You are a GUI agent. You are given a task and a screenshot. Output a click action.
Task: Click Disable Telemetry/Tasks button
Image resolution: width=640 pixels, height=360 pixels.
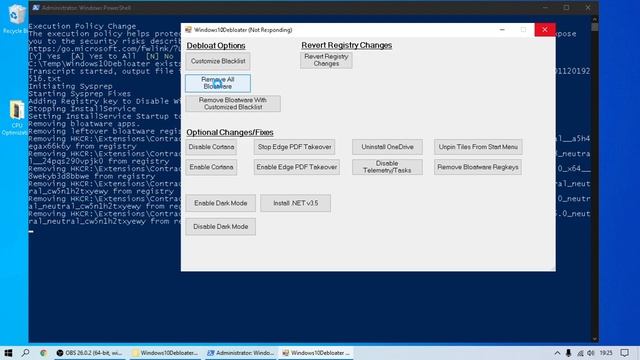coord(387,167)
